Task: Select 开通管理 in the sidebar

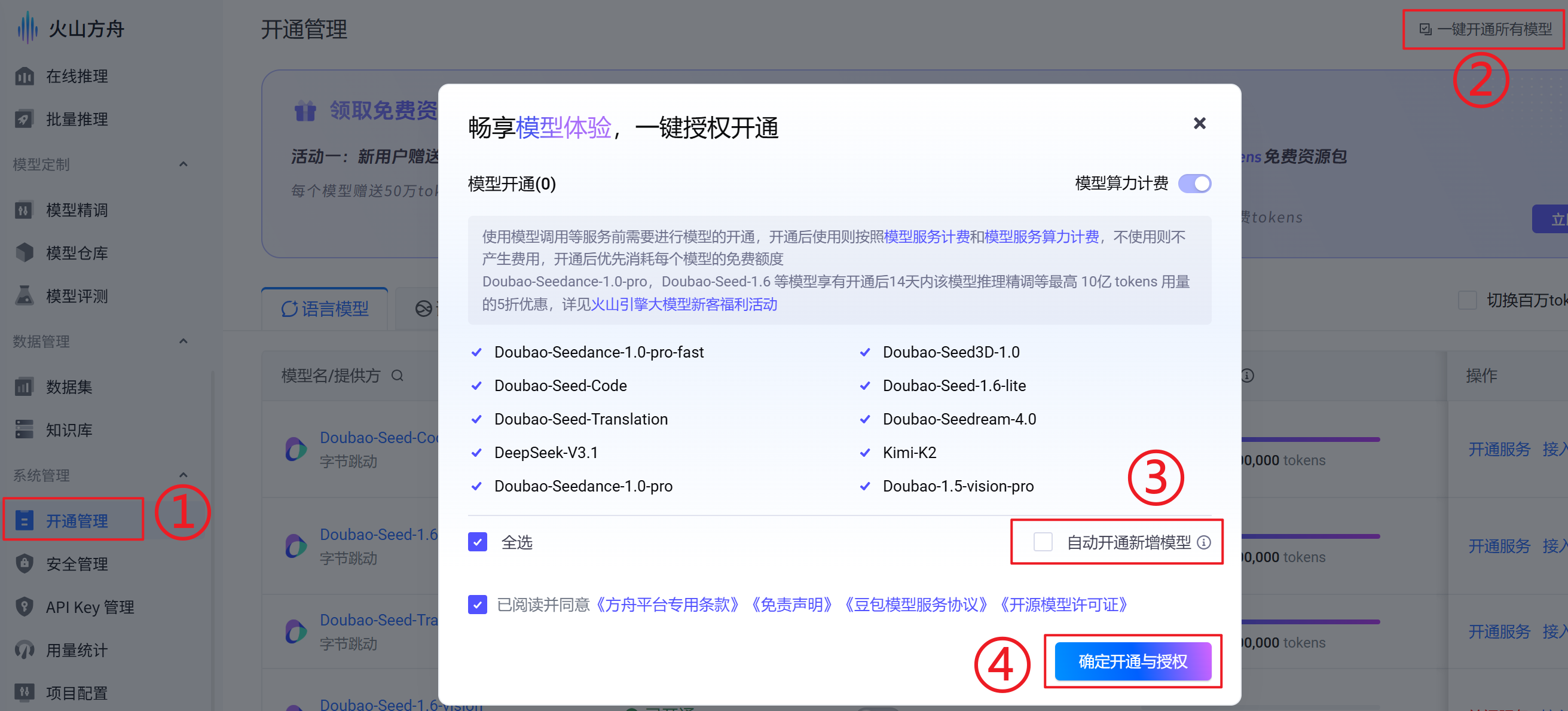Action: click(x=77, y=520)
